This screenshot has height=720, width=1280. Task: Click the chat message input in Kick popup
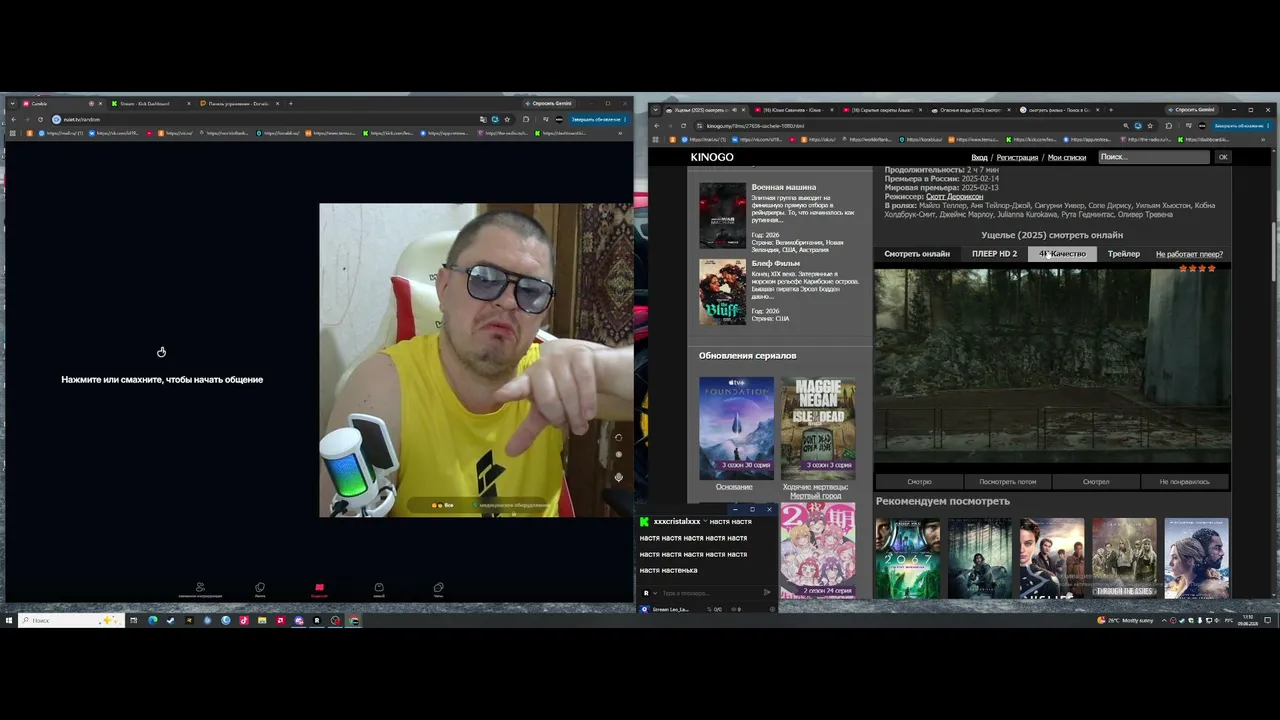[x=708, y=593]
